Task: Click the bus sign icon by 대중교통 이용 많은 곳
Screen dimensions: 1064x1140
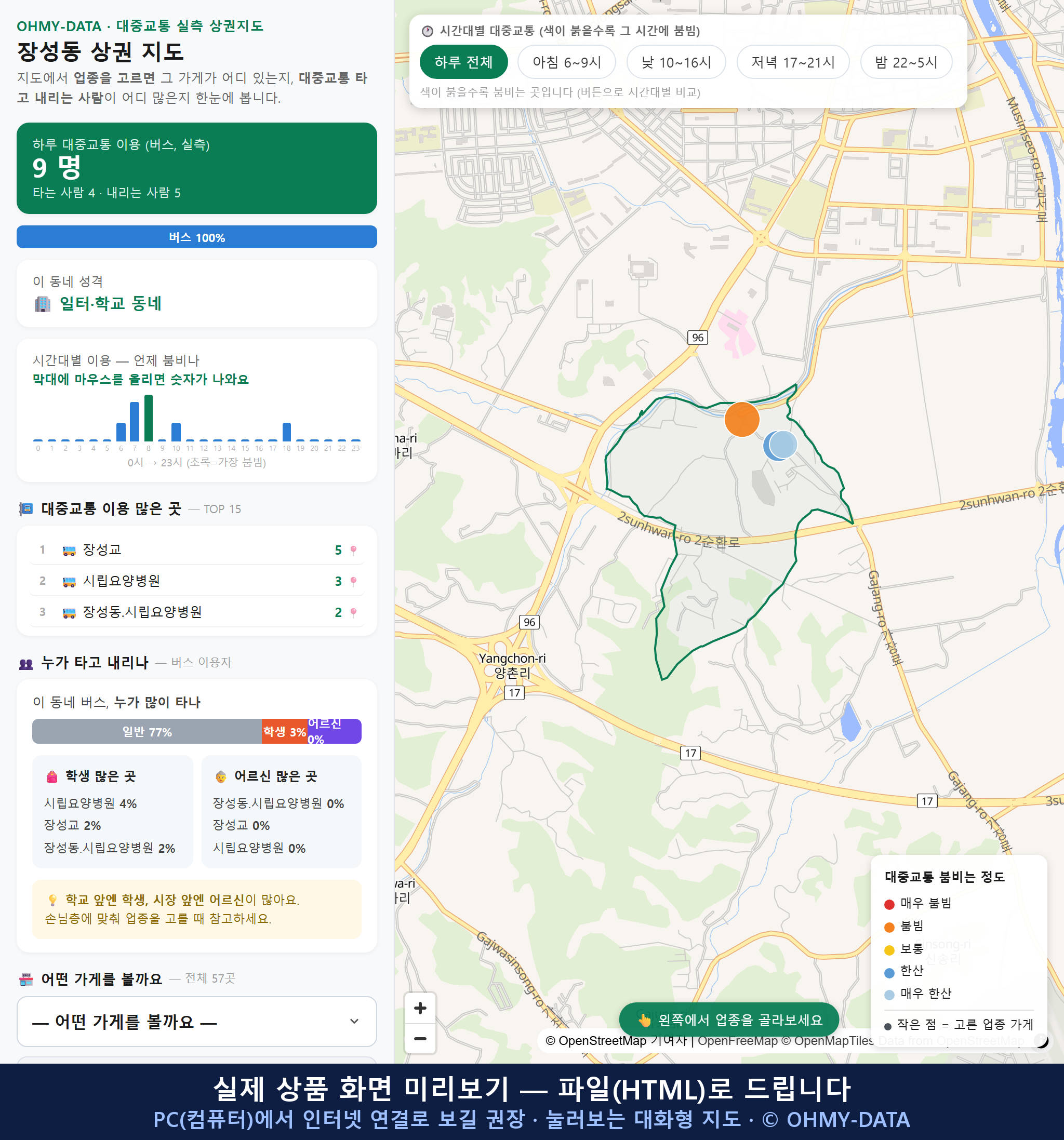Action: (26, 508)
